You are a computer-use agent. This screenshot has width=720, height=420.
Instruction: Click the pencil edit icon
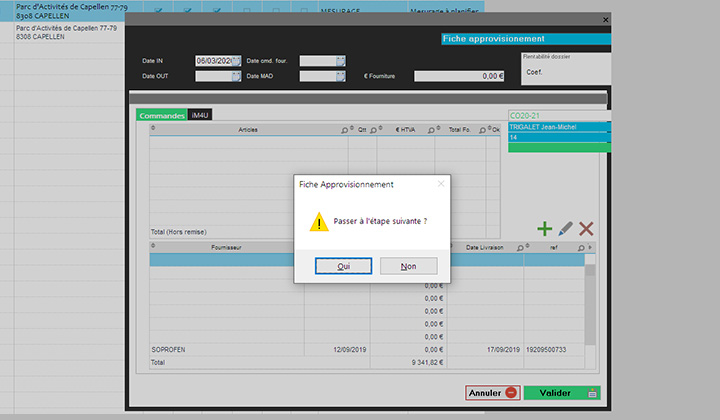tap(566, 229)
